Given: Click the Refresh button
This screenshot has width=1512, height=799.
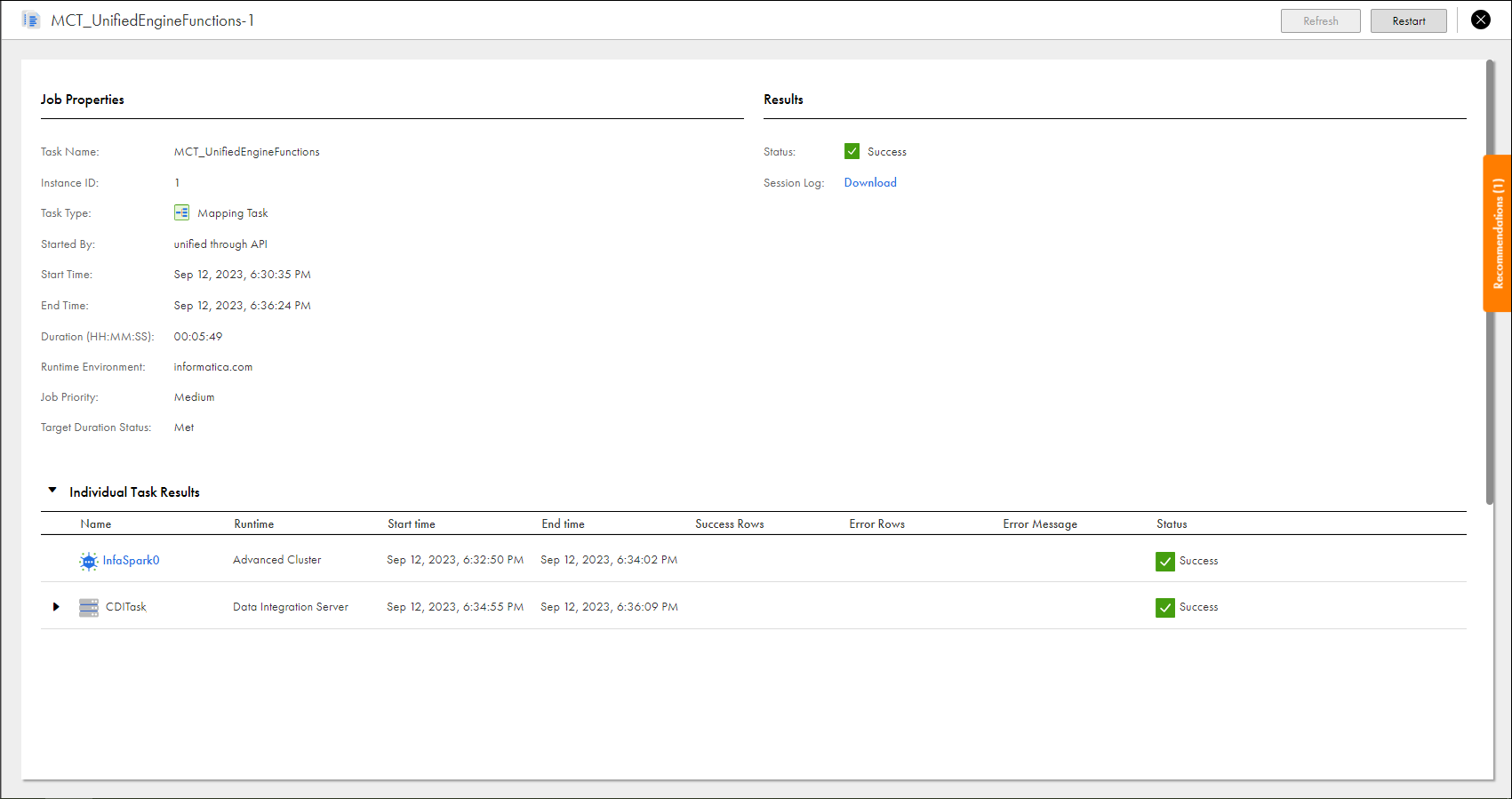Looking at the screenshot, I should pos(1320,20).
